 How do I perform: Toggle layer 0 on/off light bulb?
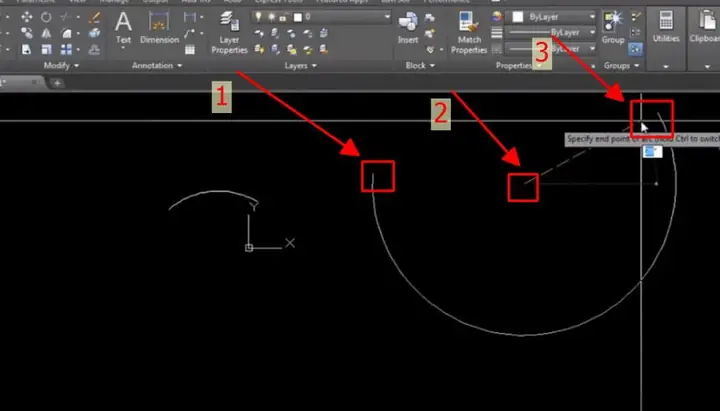259,17
